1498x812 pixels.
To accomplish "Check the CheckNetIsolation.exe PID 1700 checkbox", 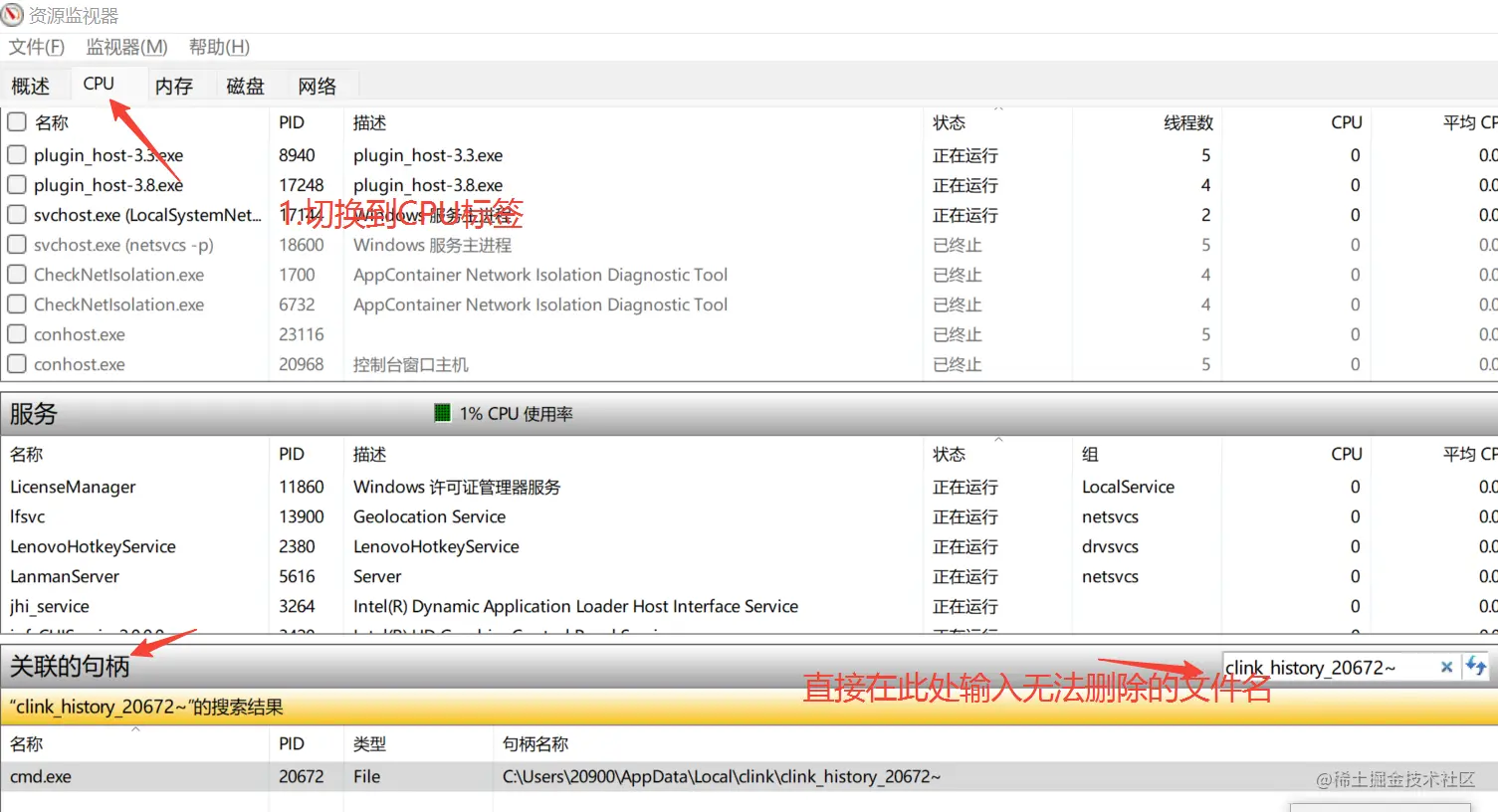I will point(16,275).
